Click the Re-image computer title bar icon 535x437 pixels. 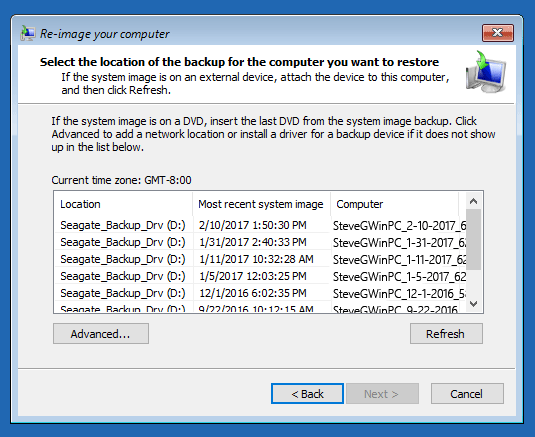[27, 33]
